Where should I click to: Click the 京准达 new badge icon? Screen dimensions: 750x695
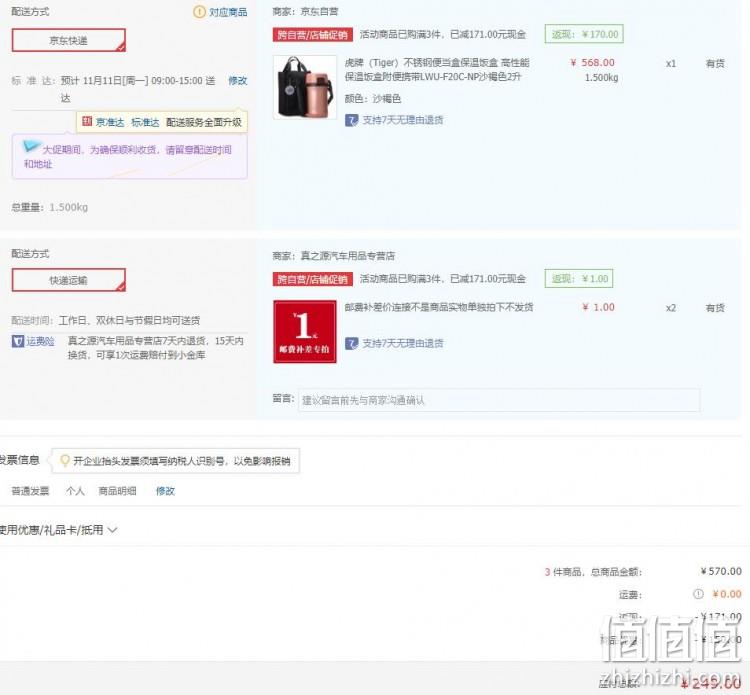point(87,121)
